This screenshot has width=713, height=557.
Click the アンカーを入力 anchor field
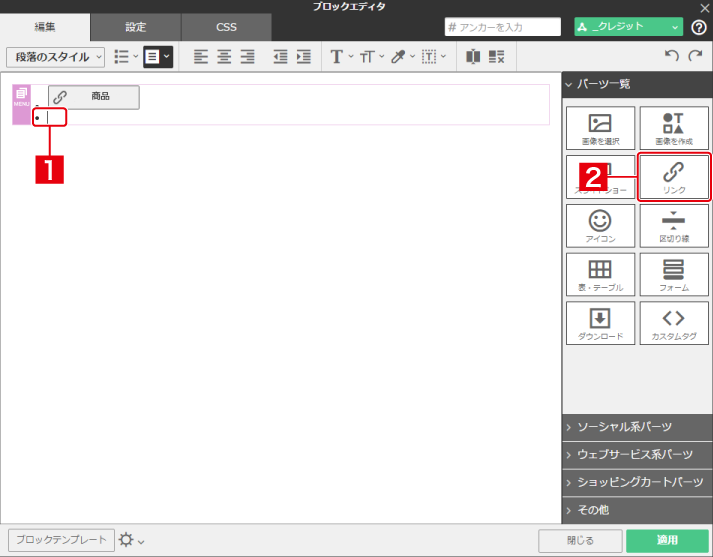(x=502, y=27)
